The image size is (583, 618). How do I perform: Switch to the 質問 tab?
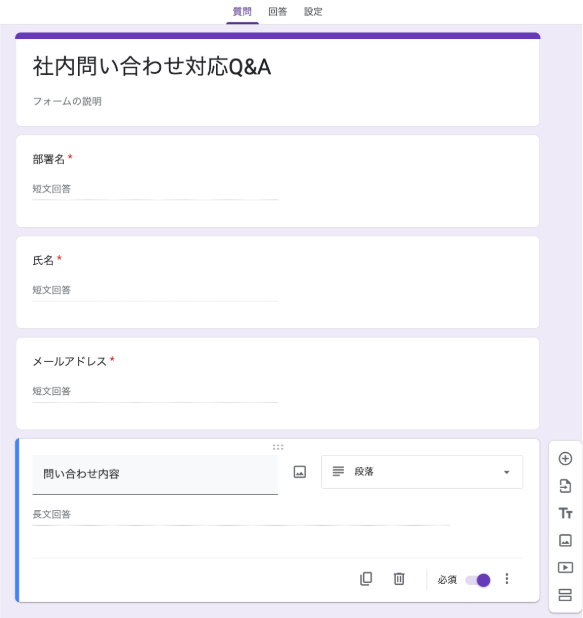click(242, 12)
